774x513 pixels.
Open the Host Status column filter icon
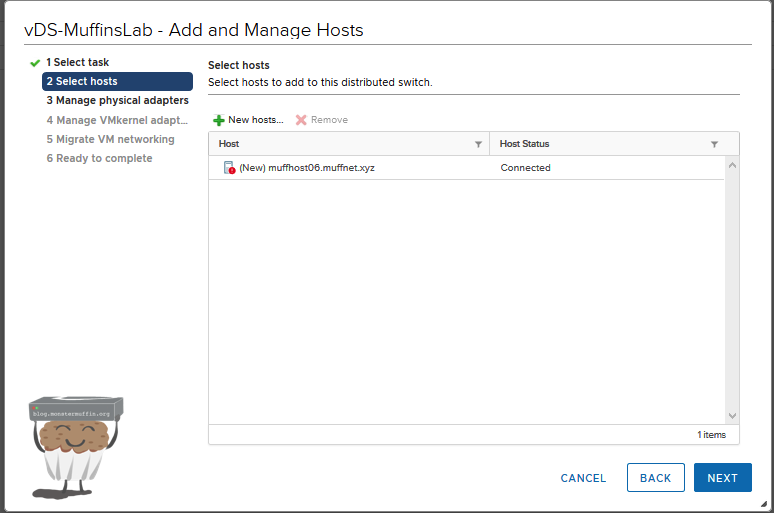click(714, 144)
